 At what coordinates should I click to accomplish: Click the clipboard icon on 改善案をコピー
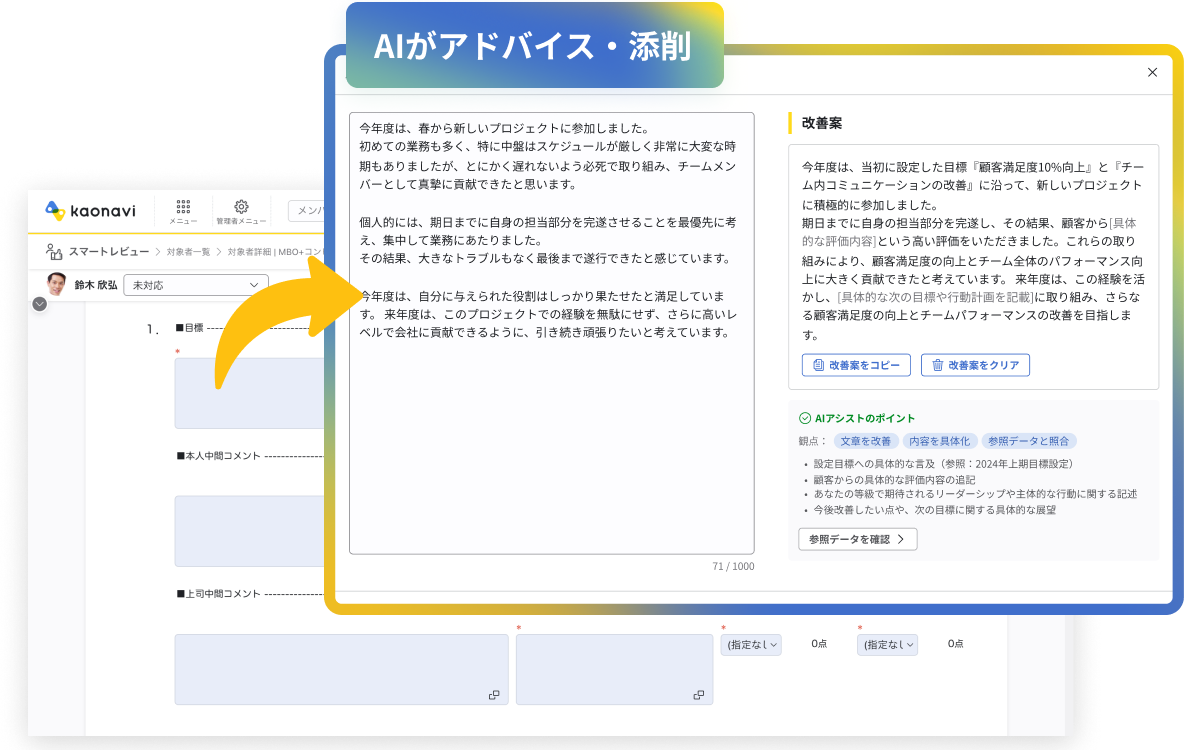click(817, 364)
